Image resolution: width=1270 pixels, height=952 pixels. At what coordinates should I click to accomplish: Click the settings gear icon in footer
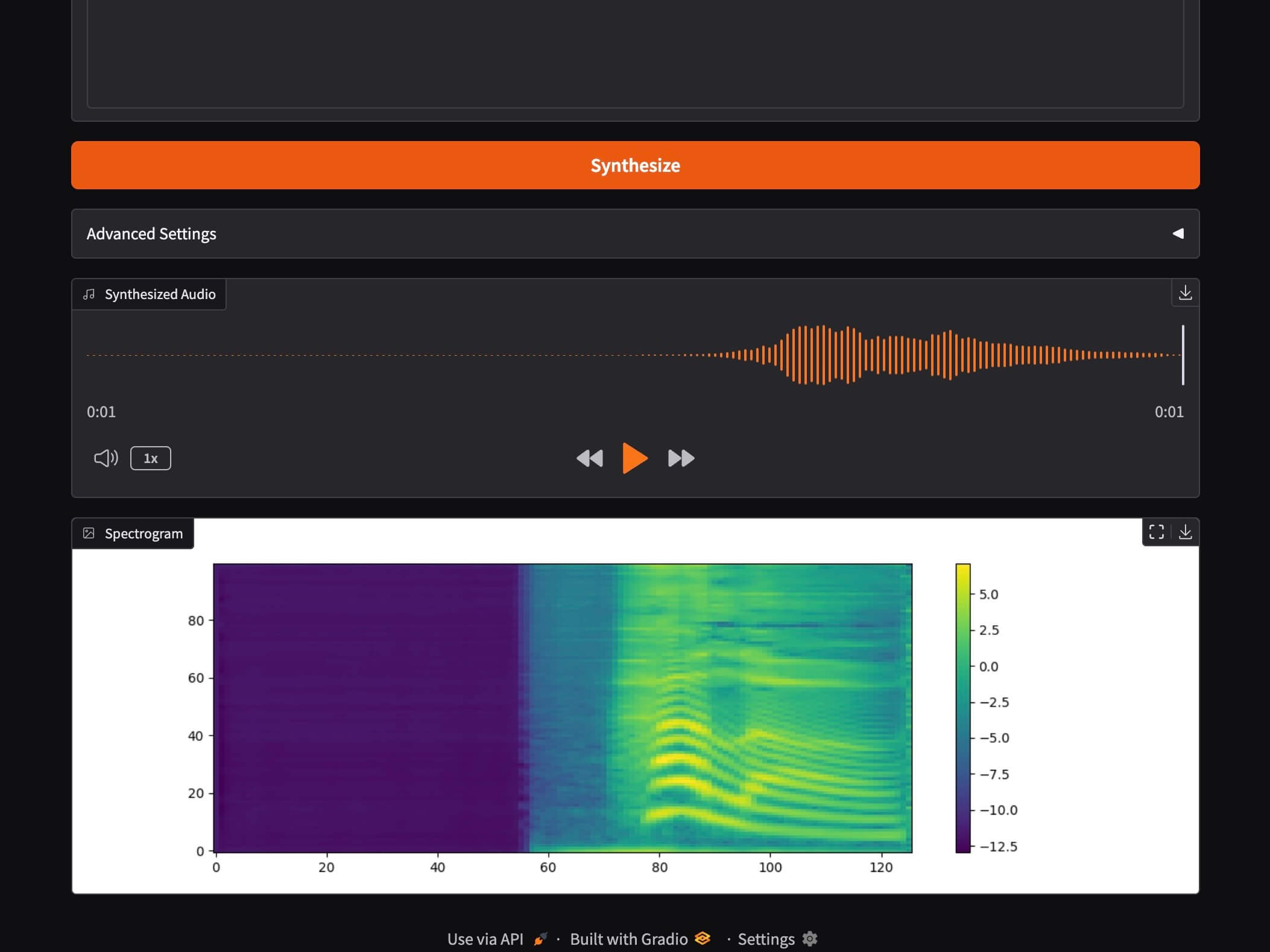point(810,939)
